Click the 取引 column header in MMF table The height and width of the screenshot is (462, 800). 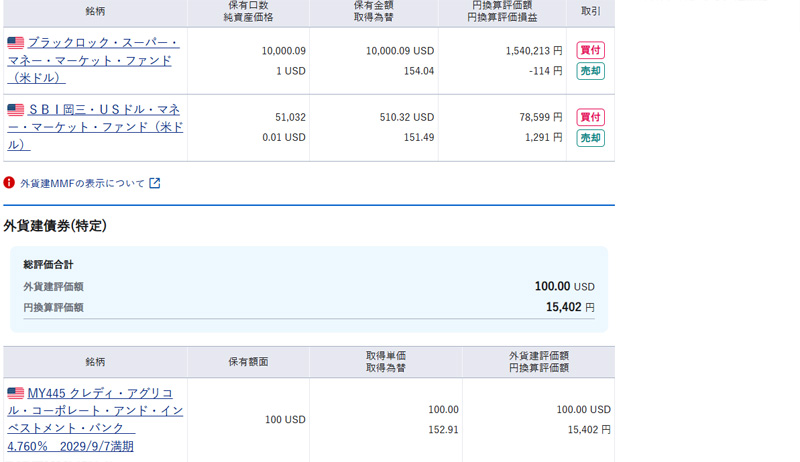point(590,11)
